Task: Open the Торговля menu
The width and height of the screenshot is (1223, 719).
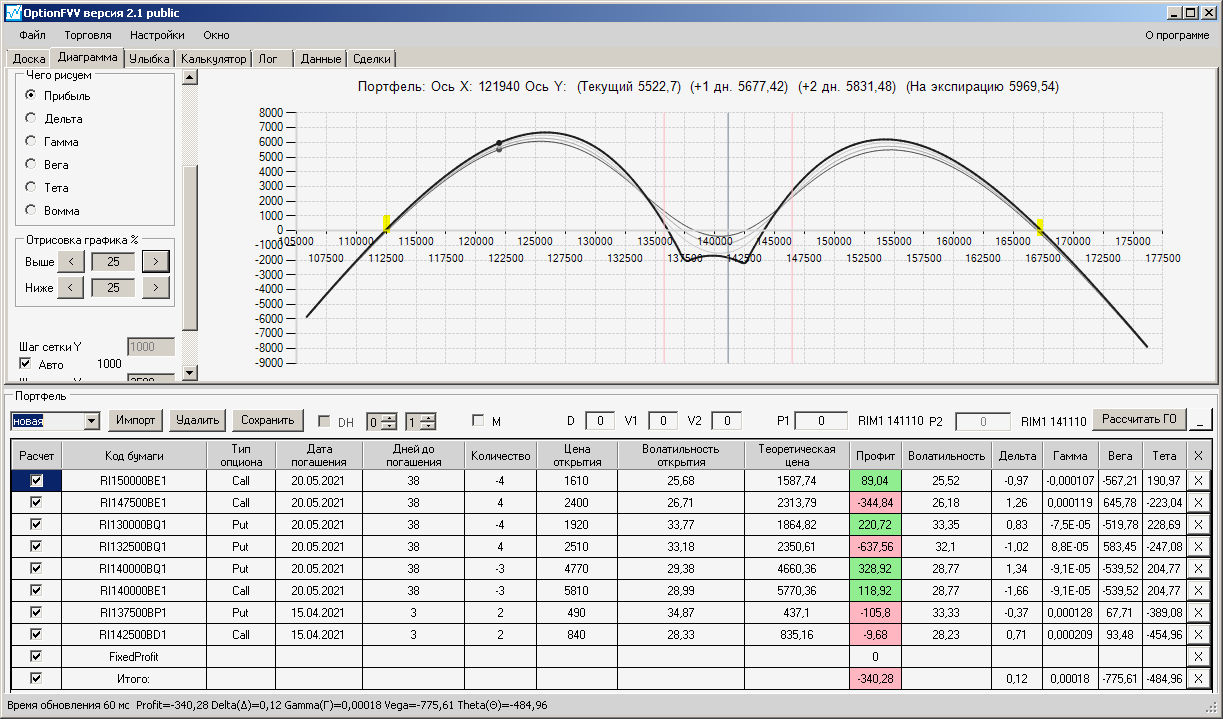Action: click(88, 35)
